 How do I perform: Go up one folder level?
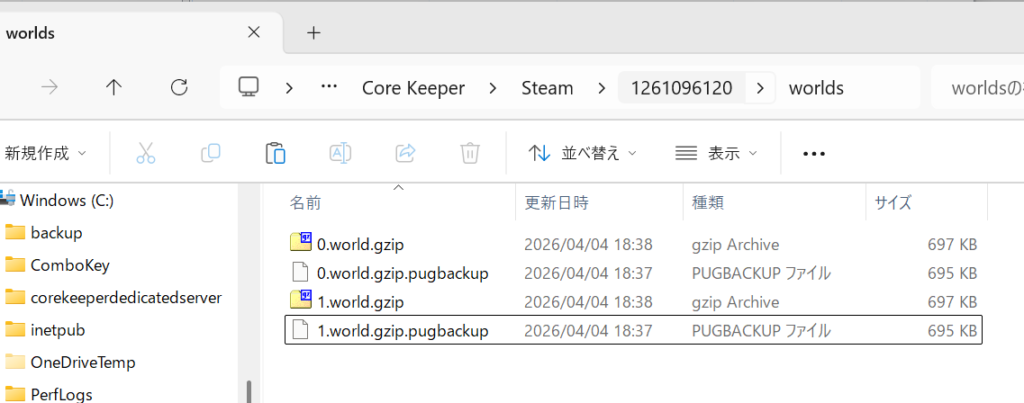114,88
